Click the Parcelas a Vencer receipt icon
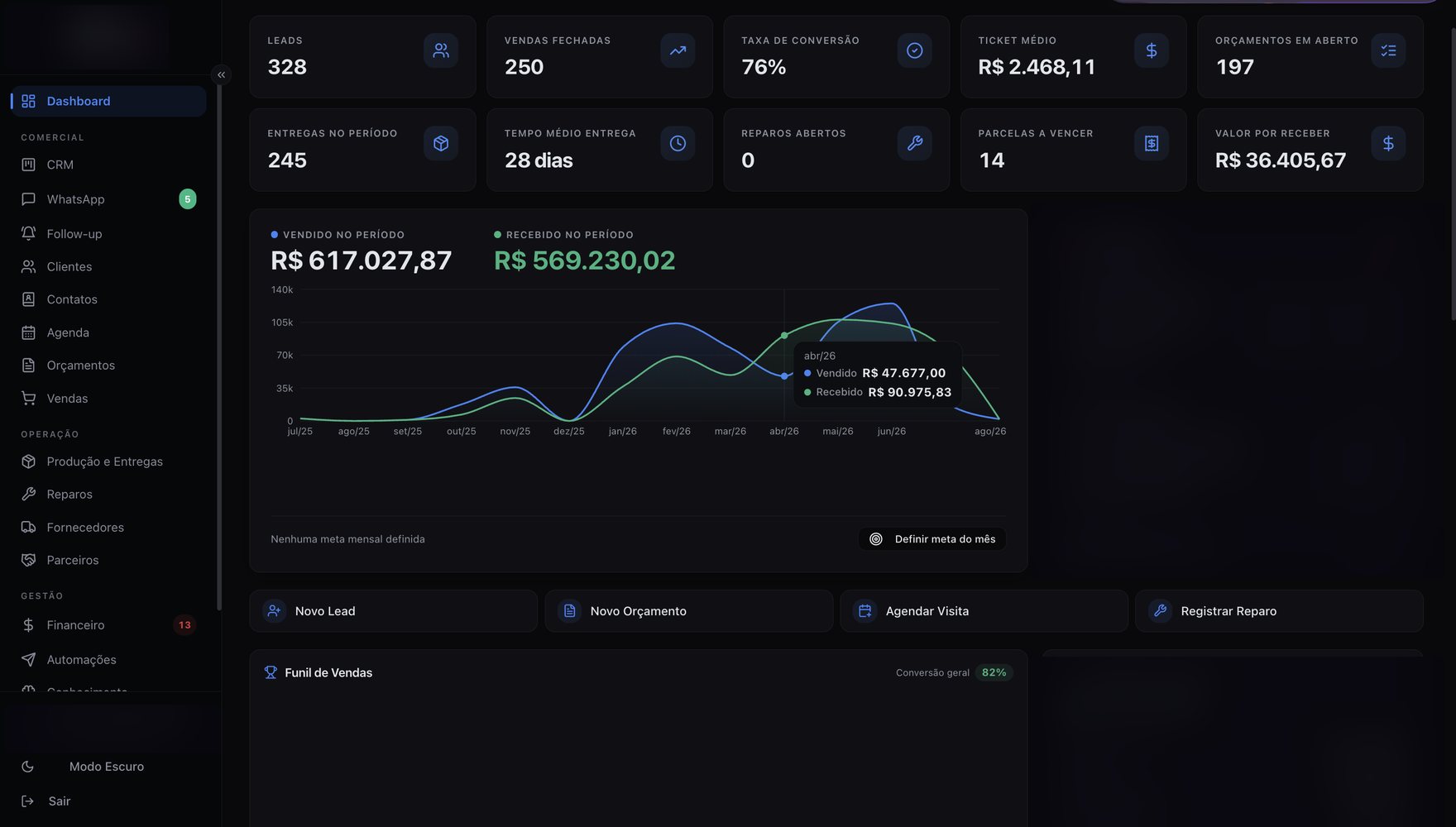This screenshot has width=1456, height=827. [x=1152, y=143]
